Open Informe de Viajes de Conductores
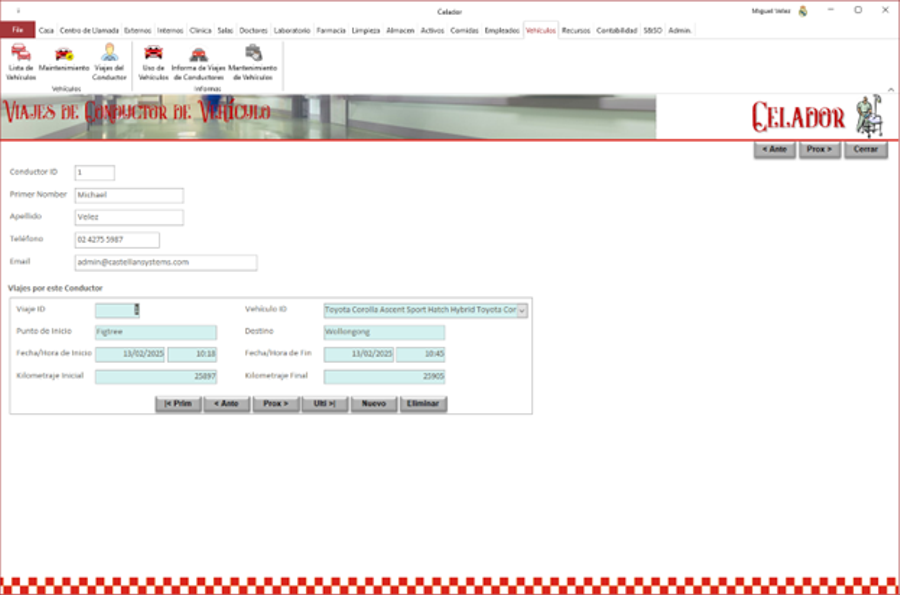900x595 pixels. coord(198,61)
